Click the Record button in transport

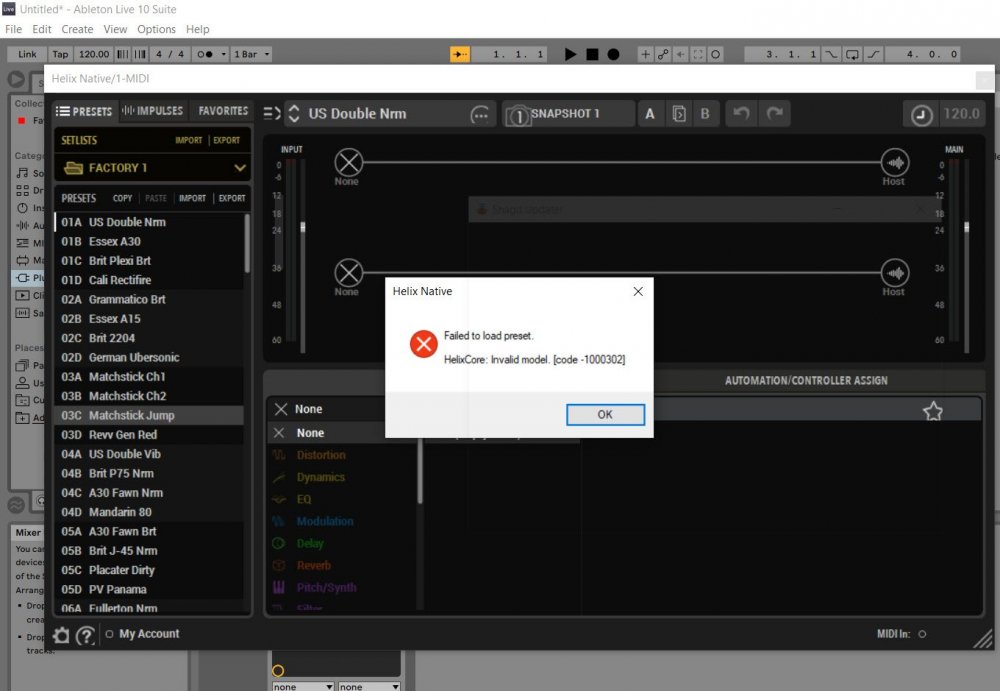tap(613, 54)
